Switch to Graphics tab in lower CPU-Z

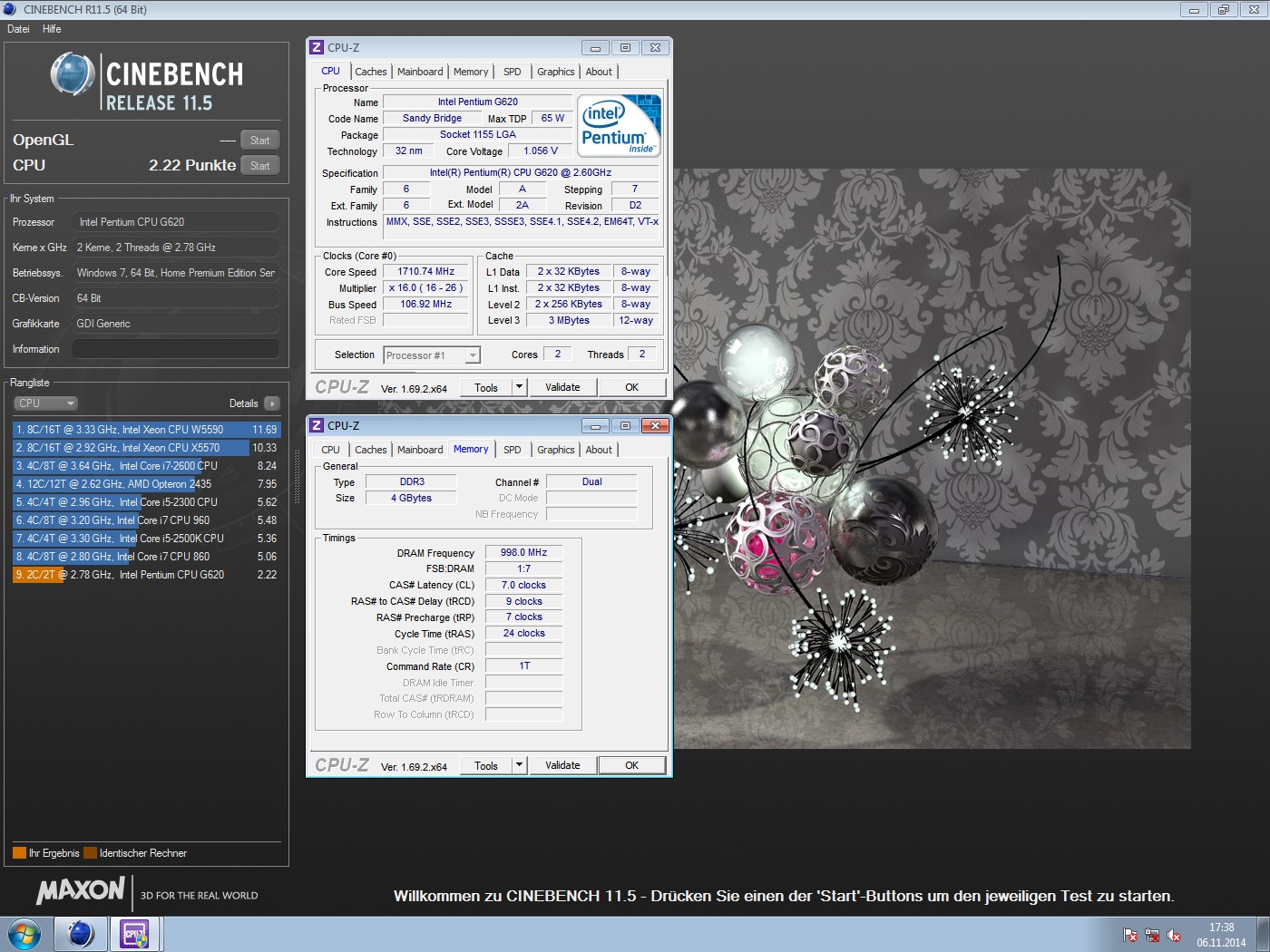tap(556, 450)
